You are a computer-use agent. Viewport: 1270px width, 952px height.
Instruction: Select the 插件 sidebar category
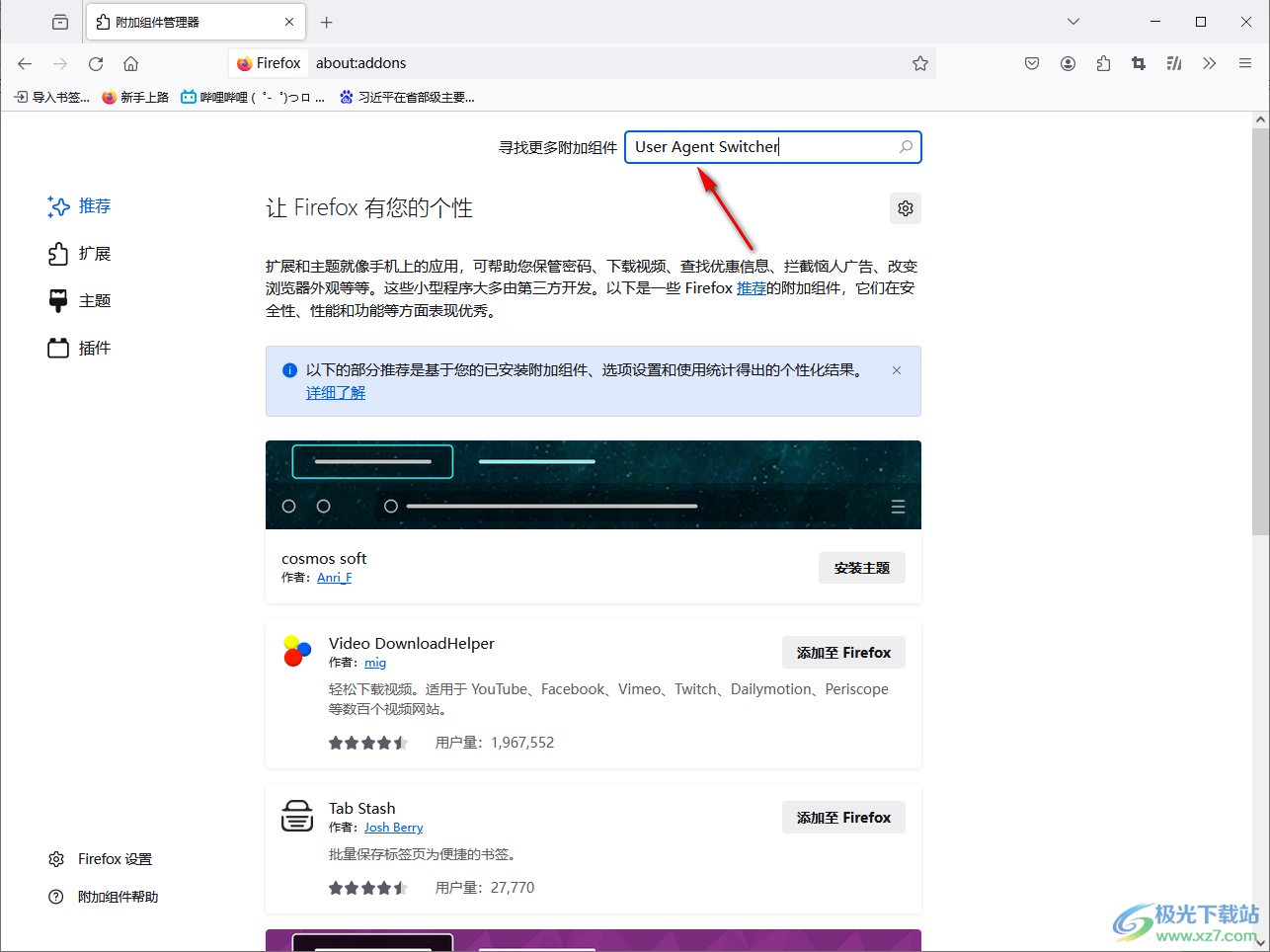pyautogui.click(x=81, y=349)
